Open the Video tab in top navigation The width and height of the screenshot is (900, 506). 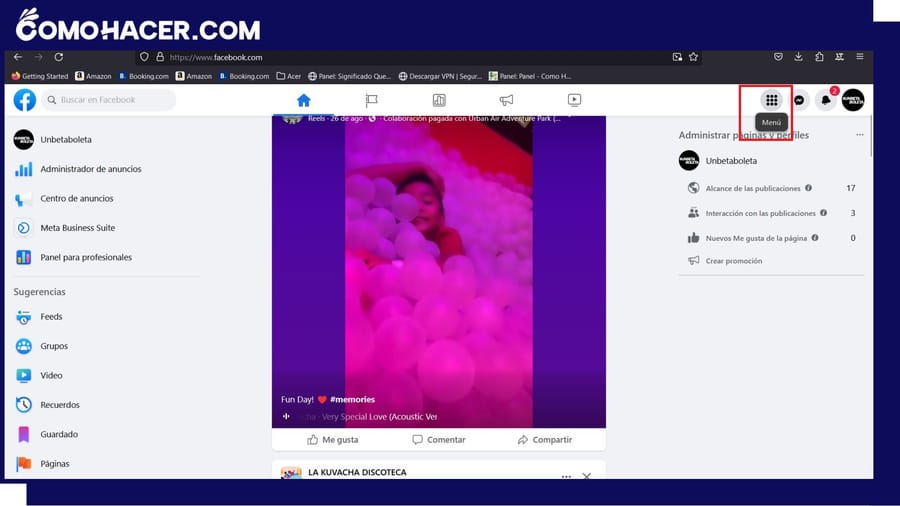pyautogui.click(x=574, y=100)
